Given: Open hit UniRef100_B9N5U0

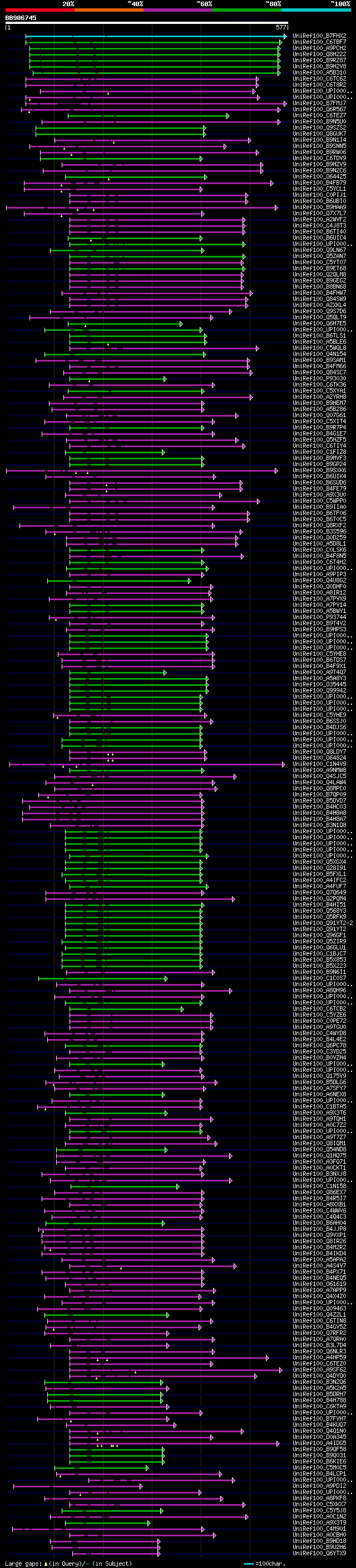Looking at the screenshot, I should point(319,122).
